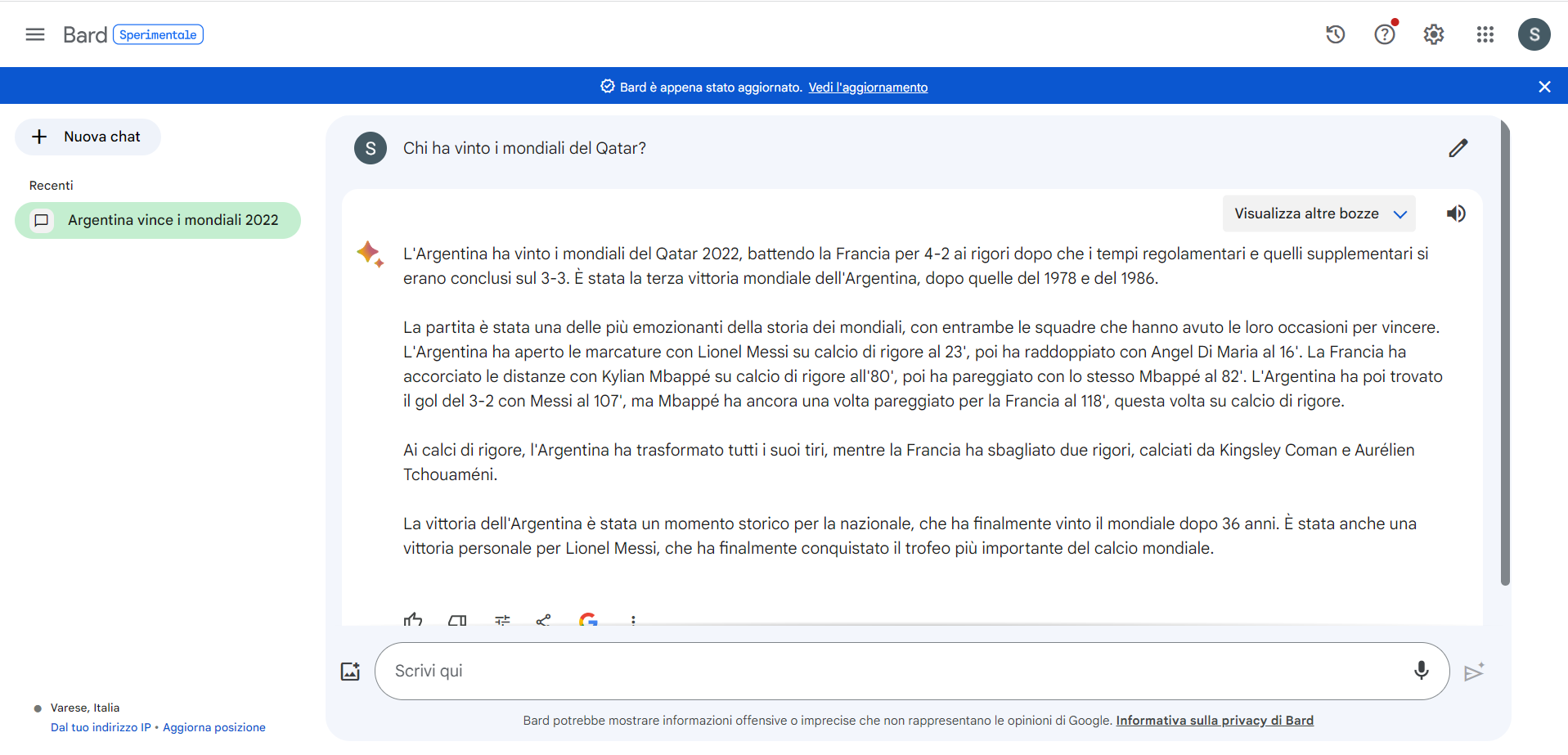Start a Nuova chat

click(88, 137)
